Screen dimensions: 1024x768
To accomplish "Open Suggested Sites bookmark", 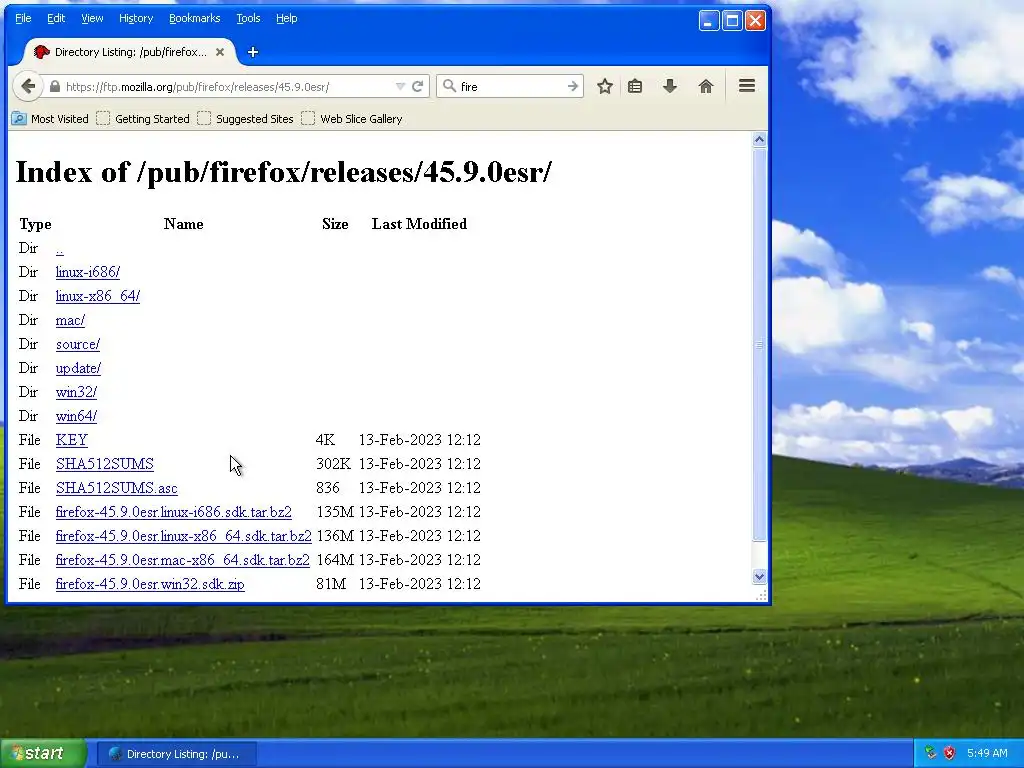I will click(246, 119).
